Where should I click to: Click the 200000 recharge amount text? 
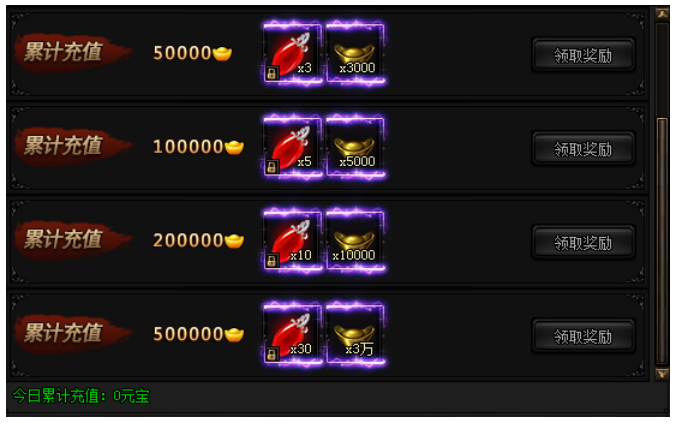[188, 241]
